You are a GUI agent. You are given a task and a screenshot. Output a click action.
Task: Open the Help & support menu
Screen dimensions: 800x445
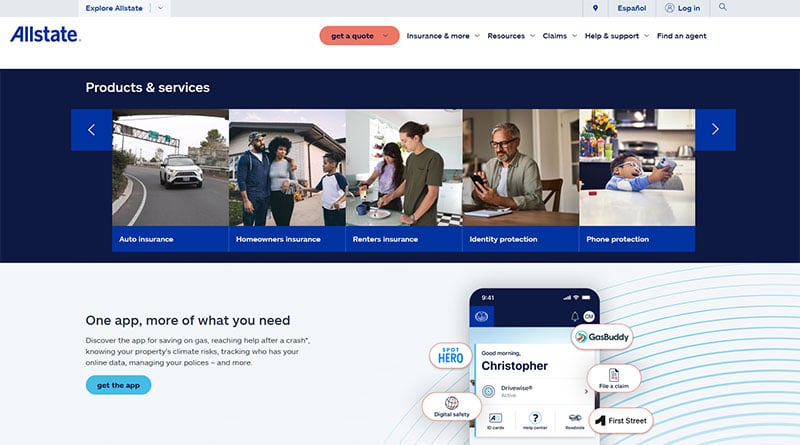[x=616, y=36]
